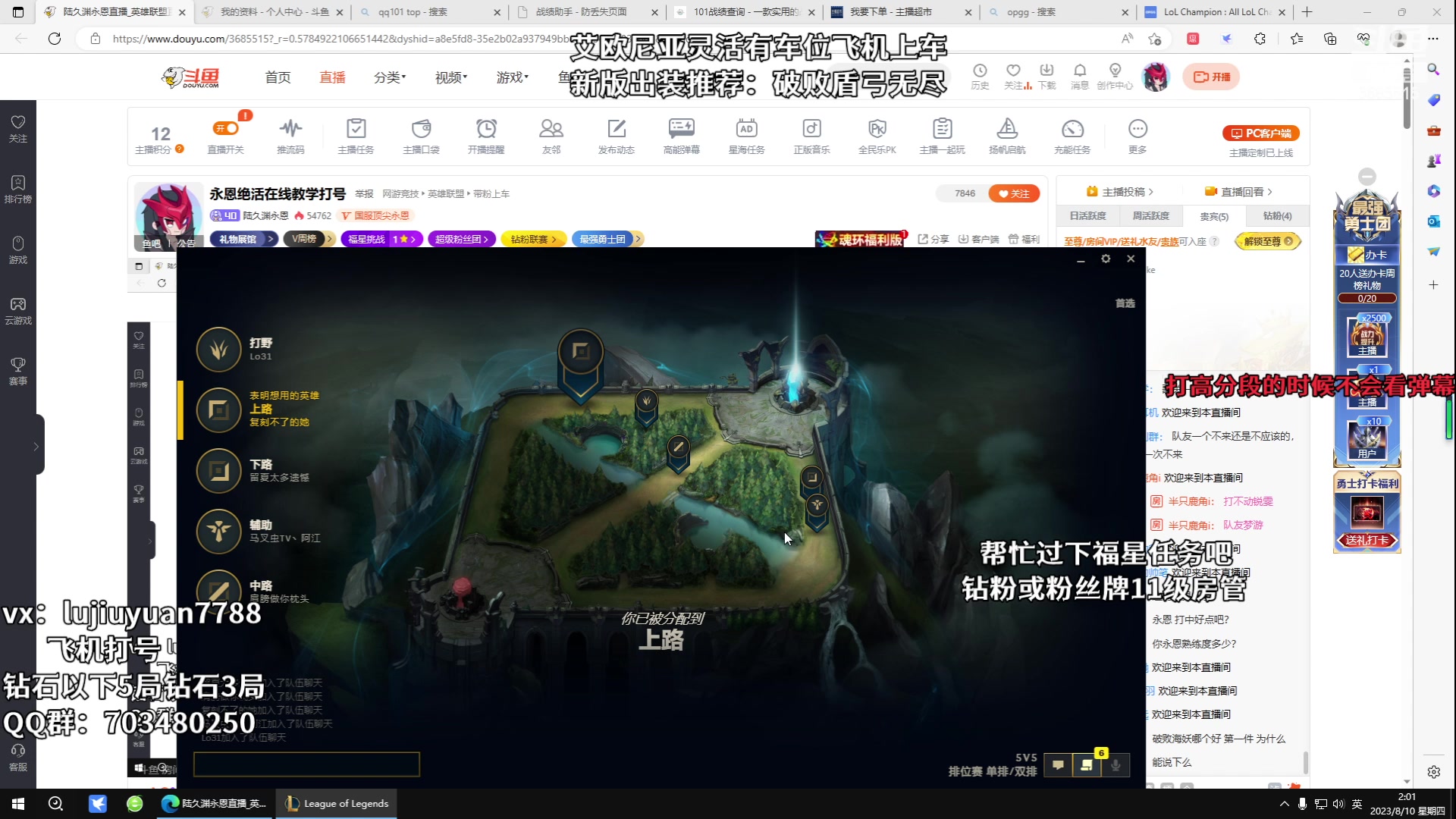
Task: Open the 友邻 neighbors icon
Action: pos(551,136)
